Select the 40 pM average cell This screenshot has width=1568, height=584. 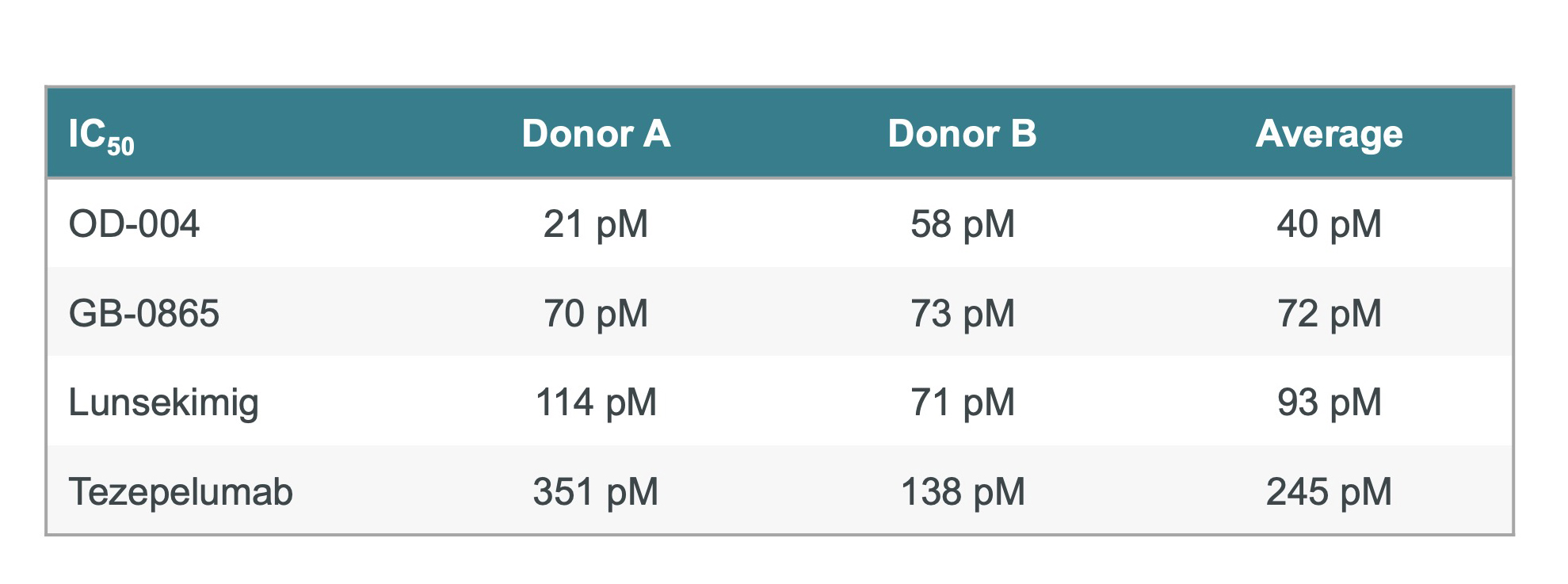pyautogui.click(x=1329, y=224)
